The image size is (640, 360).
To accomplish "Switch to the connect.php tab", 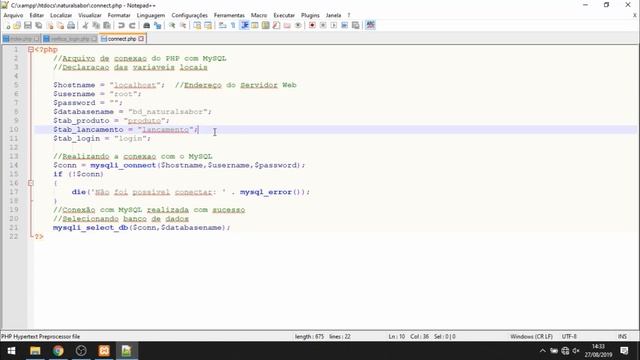I will pyautogui.click(x=122, y=39).
